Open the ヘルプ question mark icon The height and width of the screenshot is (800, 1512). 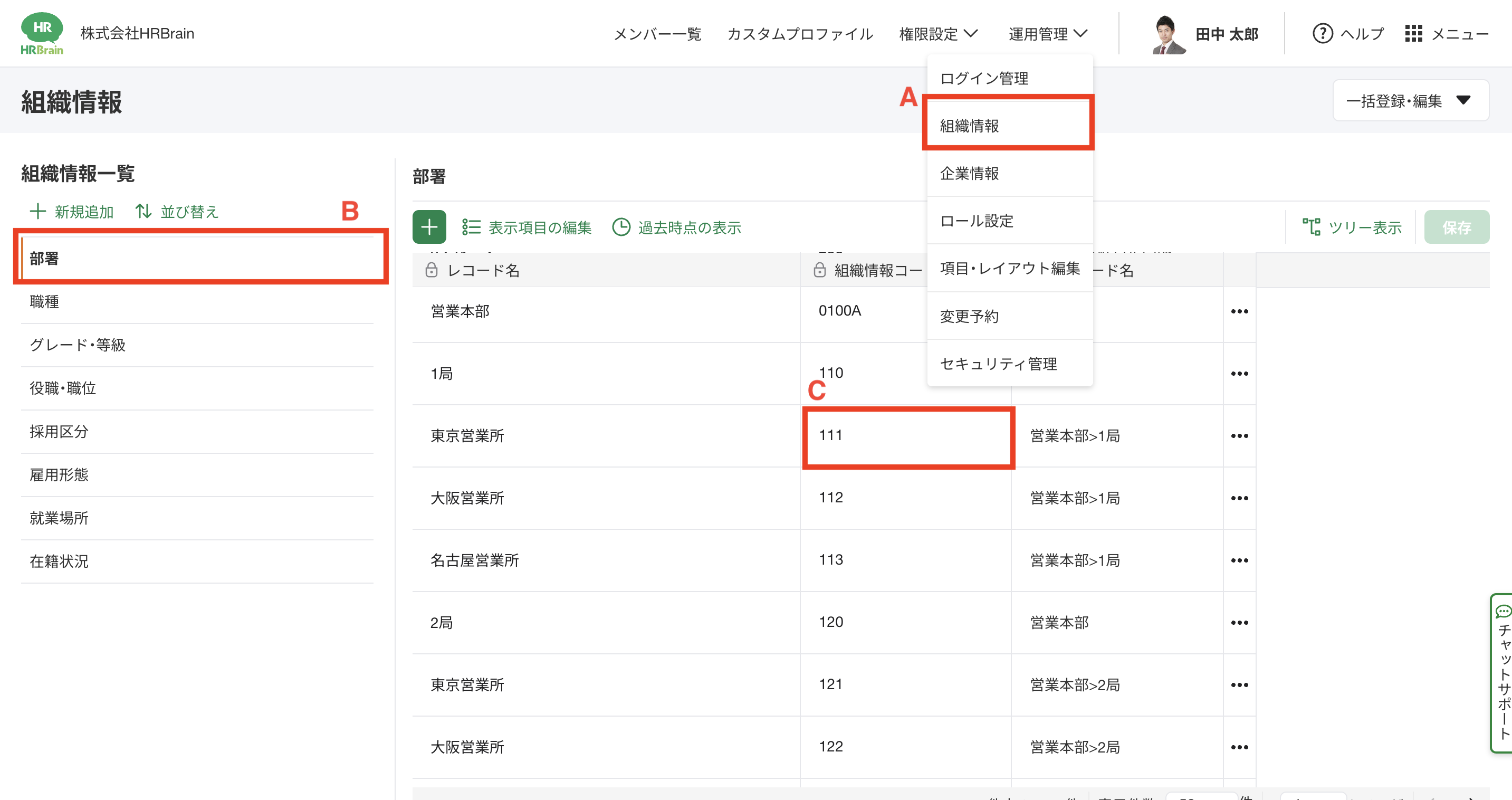(x=1322, y=33)
